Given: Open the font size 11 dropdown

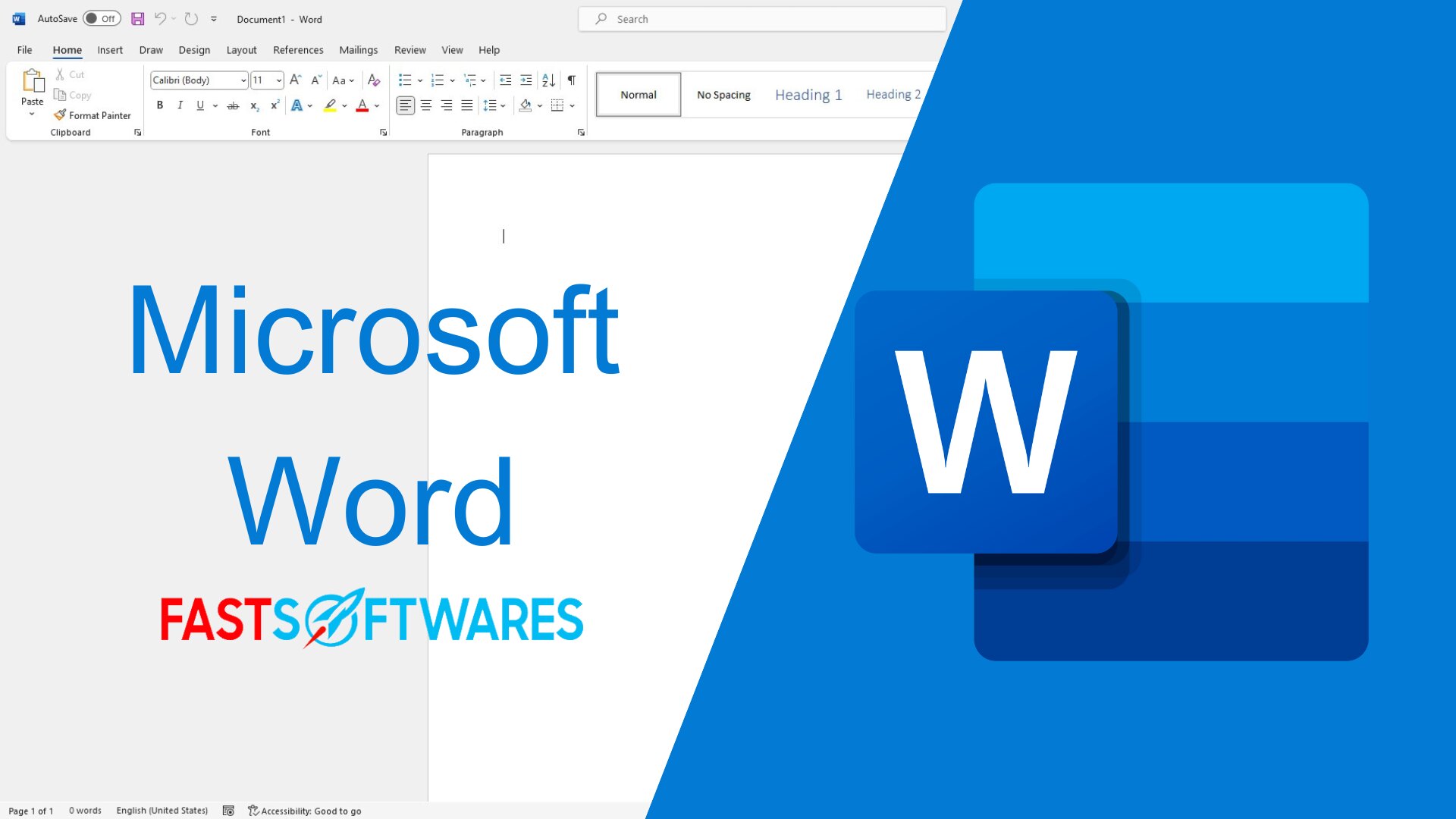Looking at the screenshot, I should (279, 80).
